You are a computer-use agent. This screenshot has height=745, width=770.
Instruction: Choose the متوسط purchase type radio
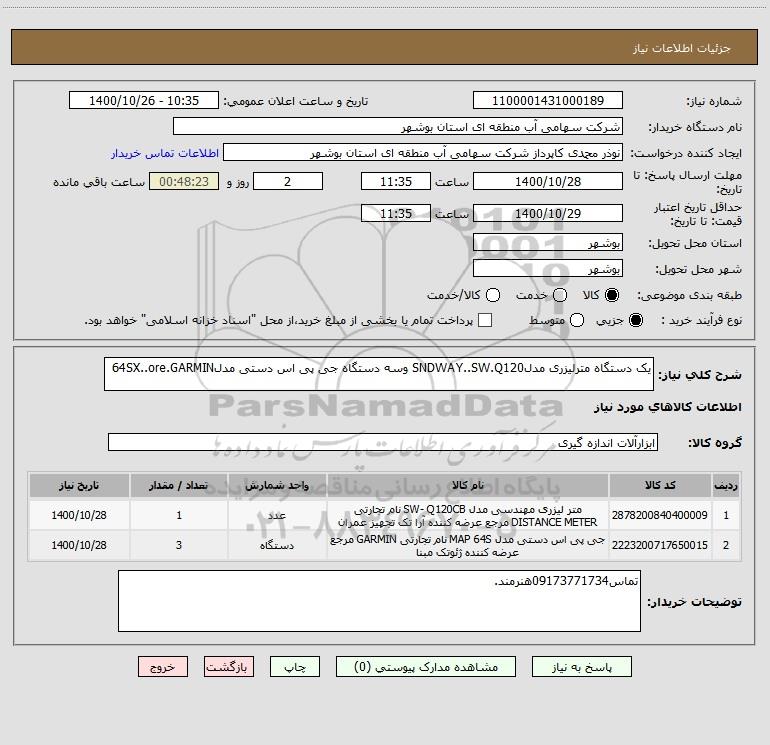click(577, 320)
